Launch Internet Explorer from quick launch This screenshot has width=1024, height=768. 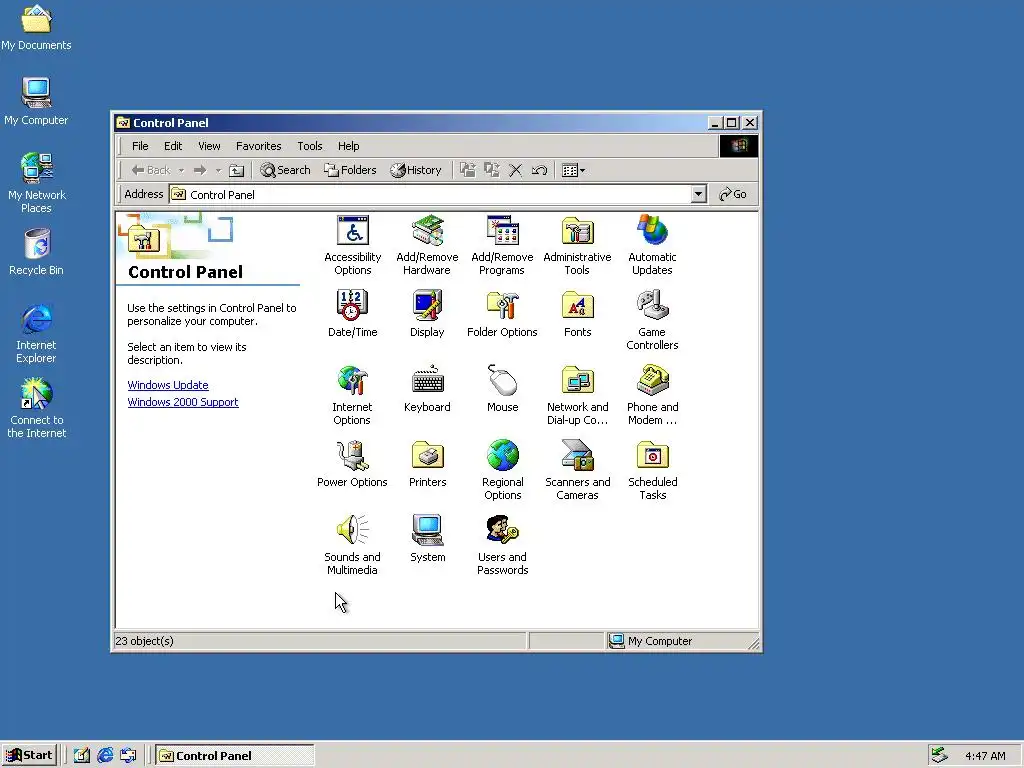pyautogui.click(x=105, y=756)
